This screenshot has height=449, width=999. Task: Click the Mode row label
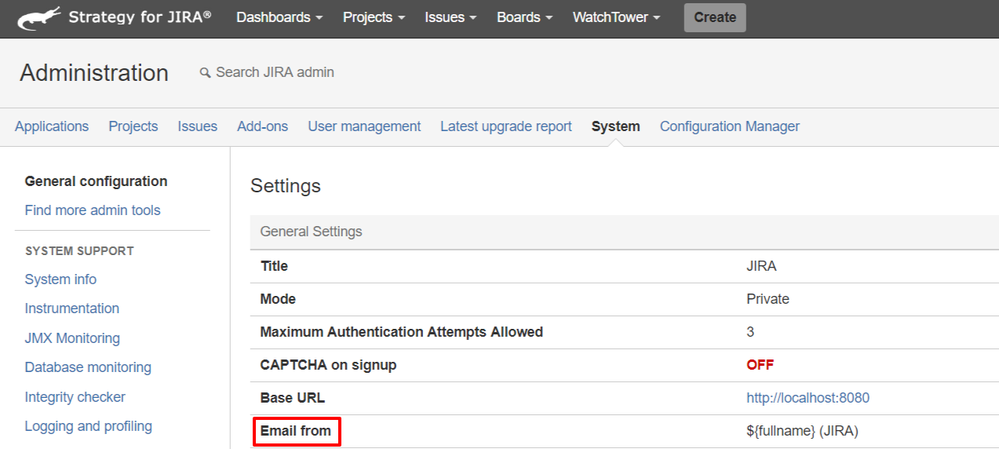pyautogui.click(x=278, y=299)
